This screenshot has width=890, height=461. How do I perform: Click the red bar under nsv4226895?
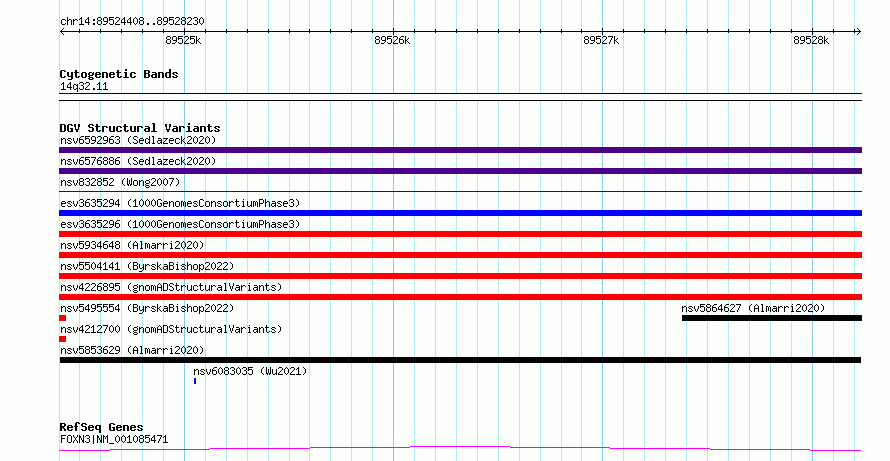click(x=460, y=297)
